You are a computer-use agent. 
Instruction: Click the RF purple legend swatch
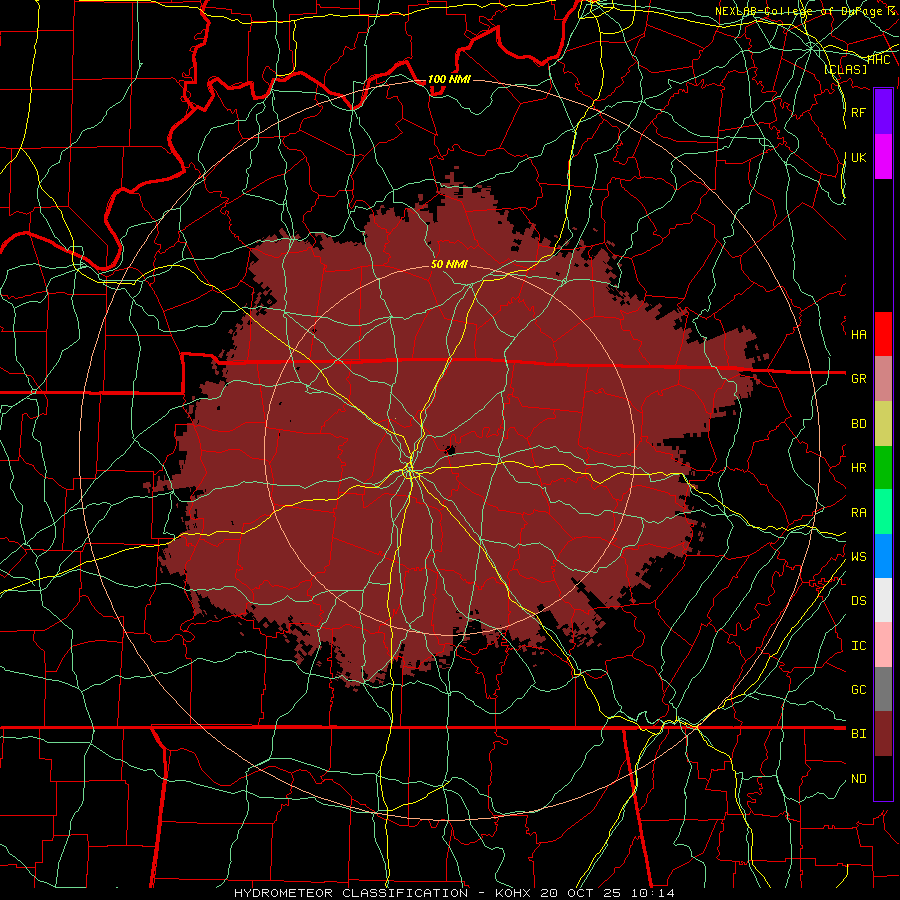click(883, 112)
